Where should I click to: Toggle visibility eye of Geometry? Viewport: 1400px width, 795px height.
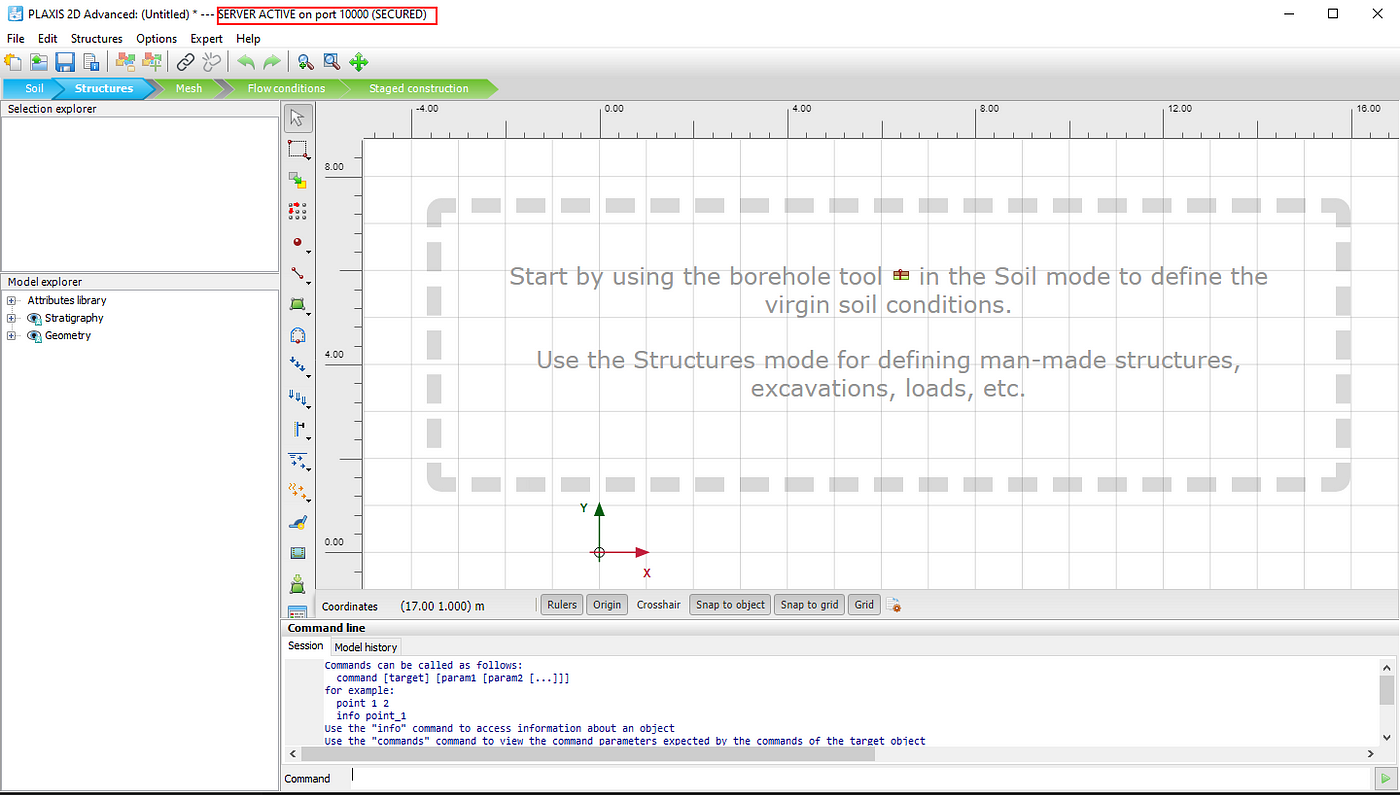coord(34,336)
